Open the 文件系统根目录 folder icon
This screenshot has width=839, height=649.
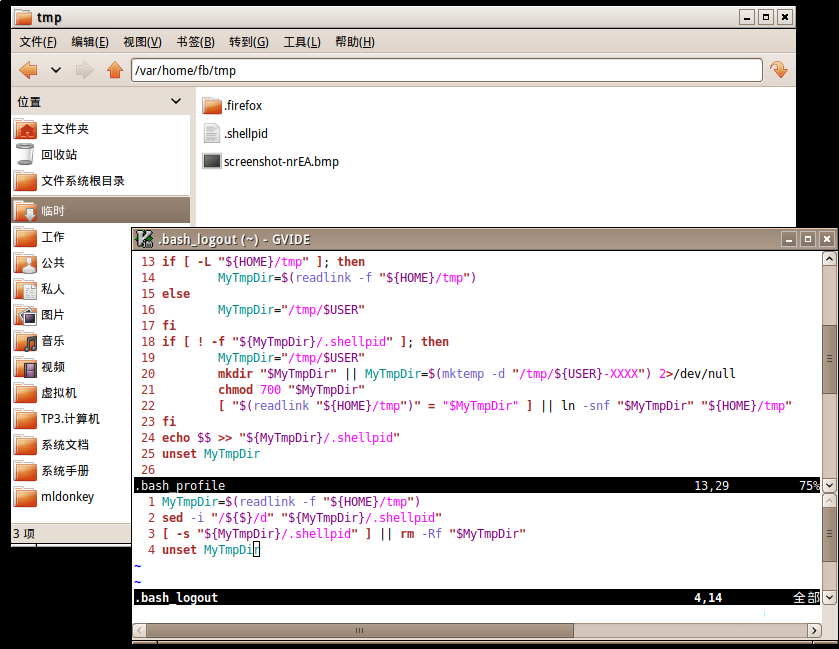point(26,181)
